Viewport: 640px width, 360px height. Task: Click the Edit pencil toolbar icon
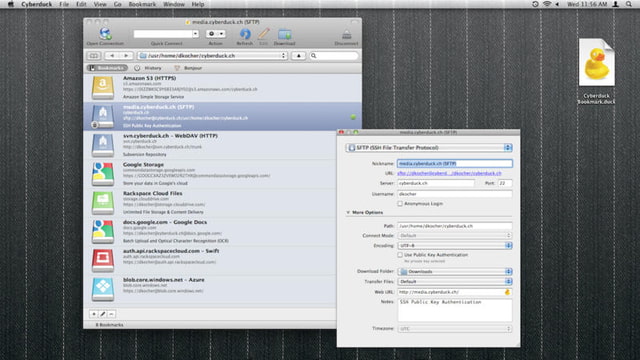(x=264, y=34)
